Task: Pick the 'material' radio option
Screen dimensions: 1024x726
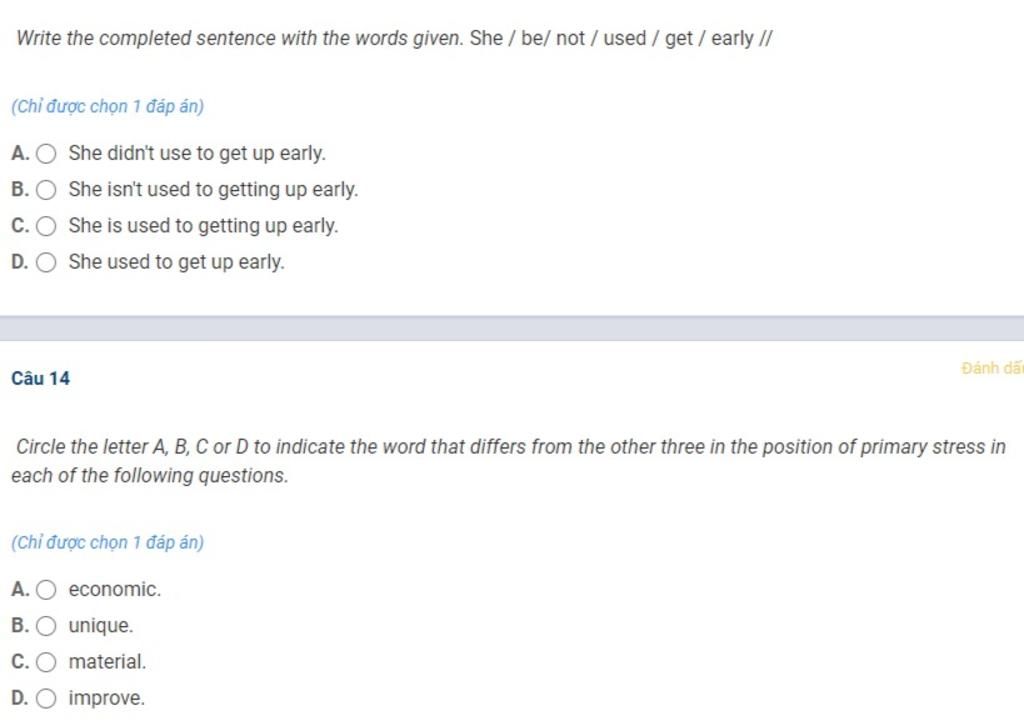Action: pyautogui.click(x=46, y=662)
